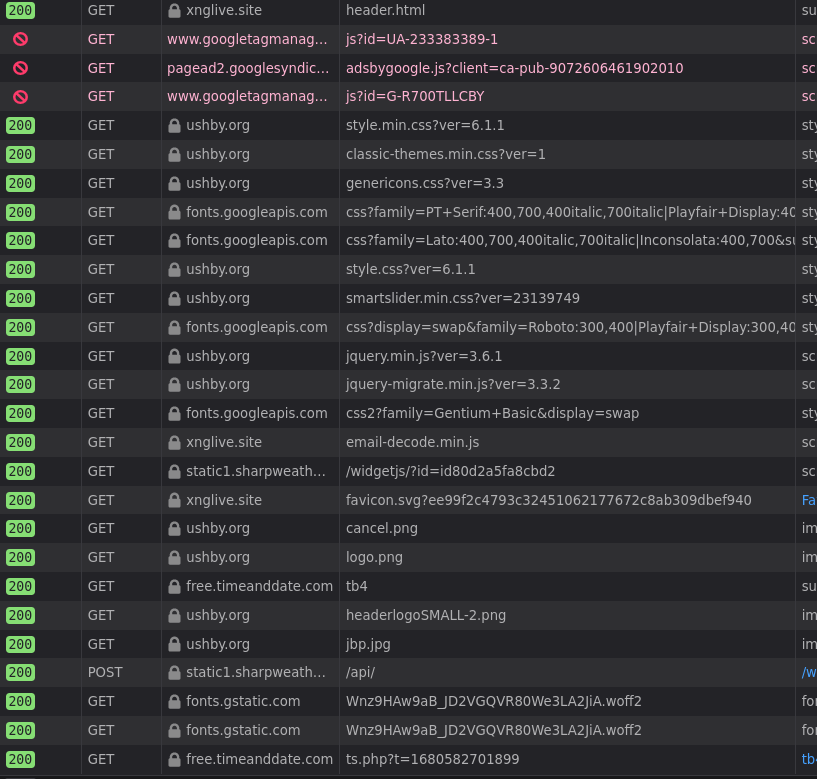The width and height of the screenshot is (817, 779).
Task: Click the 200 status badge on style.min.css request
Action: 18,125
